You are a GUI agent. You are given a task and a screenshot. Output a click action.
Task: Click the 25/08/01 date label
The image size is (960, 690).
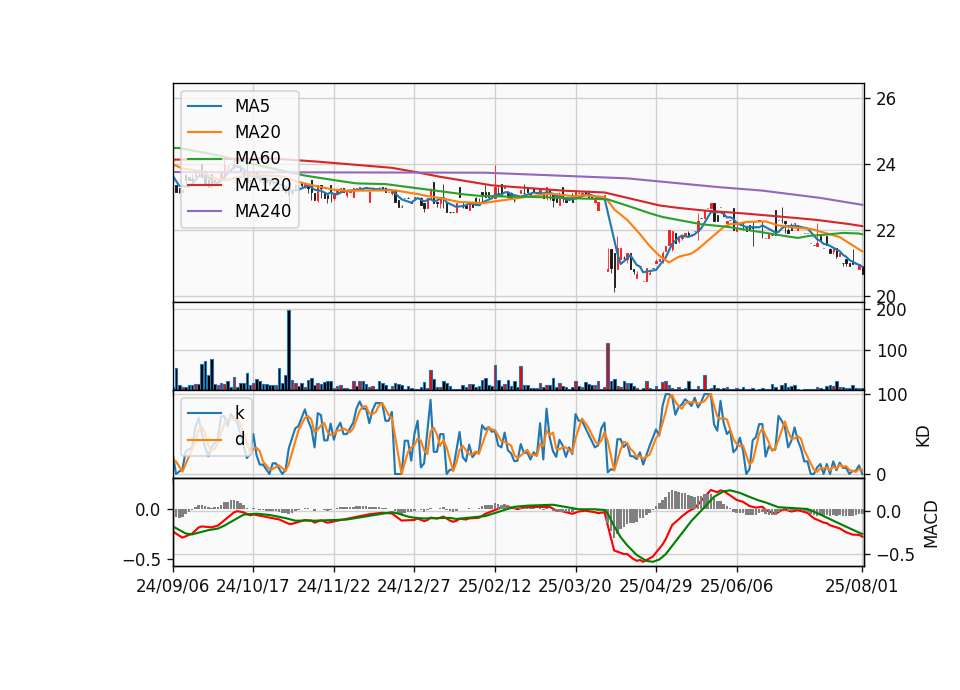click(862, 586)
